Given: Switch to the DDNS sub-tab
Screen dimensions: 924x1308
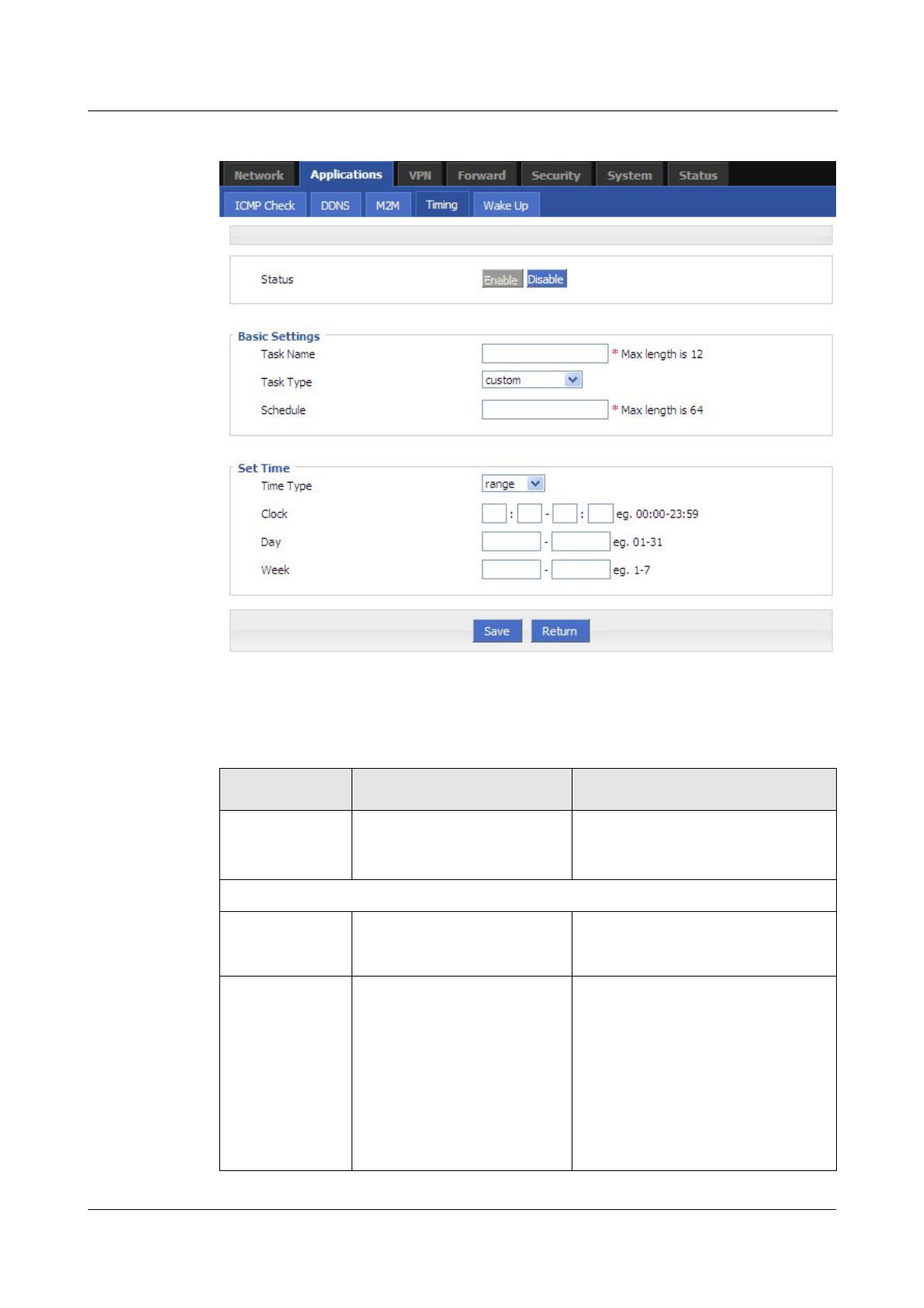Looking at the screenshot, I should point(335,205).
